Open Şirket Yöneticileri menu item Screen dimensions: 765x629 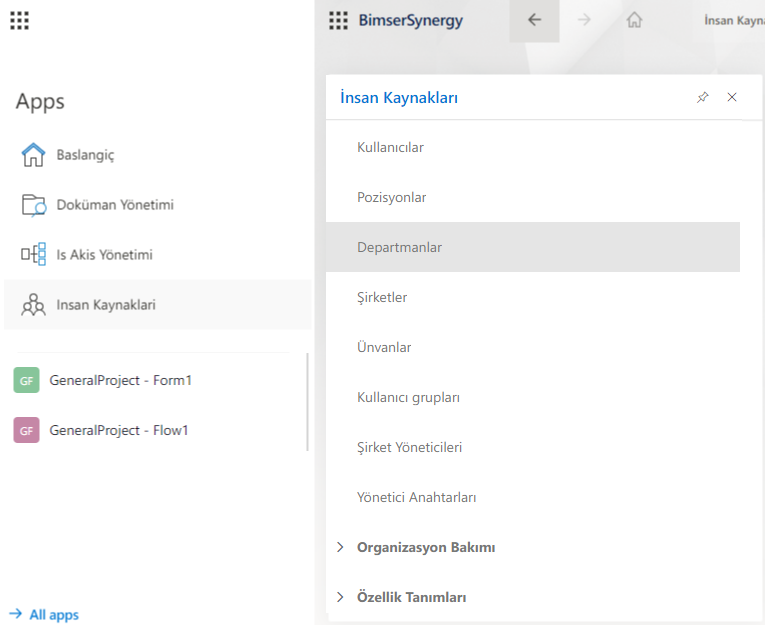[409, 447]
